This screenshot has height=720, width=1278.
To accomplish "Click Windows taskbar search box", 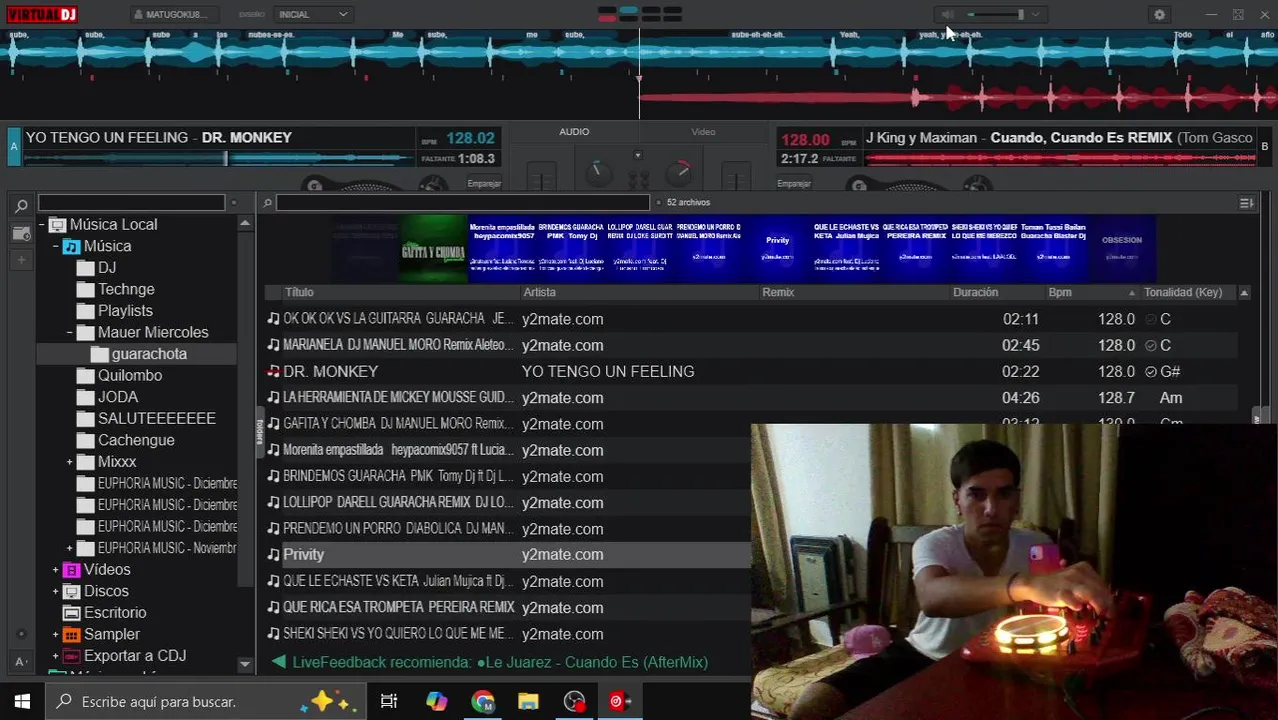I will tap(205, 702).
